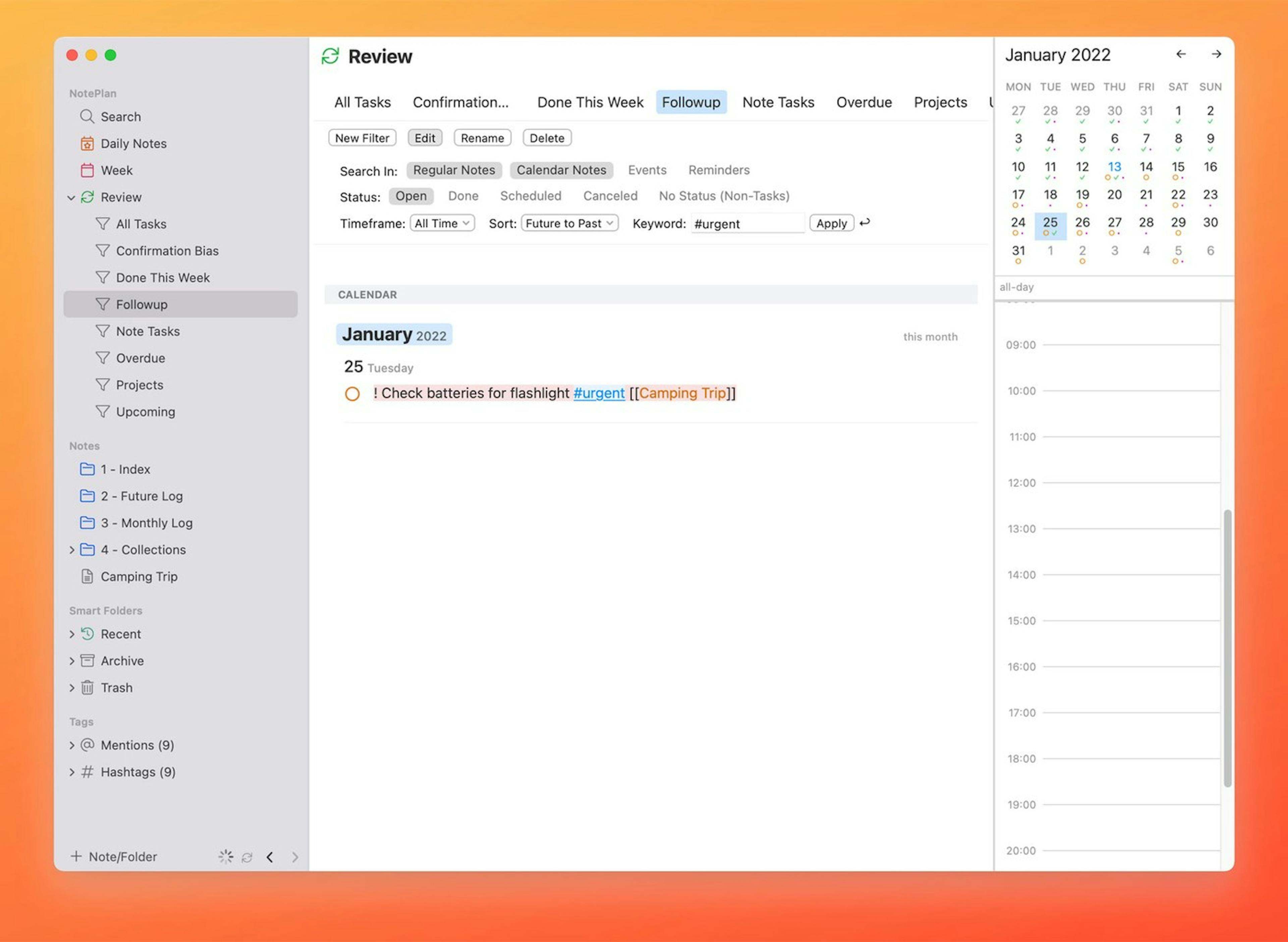
Task: Open the Sort Future to Past dropdown
Action: click(x=570, y=224)
